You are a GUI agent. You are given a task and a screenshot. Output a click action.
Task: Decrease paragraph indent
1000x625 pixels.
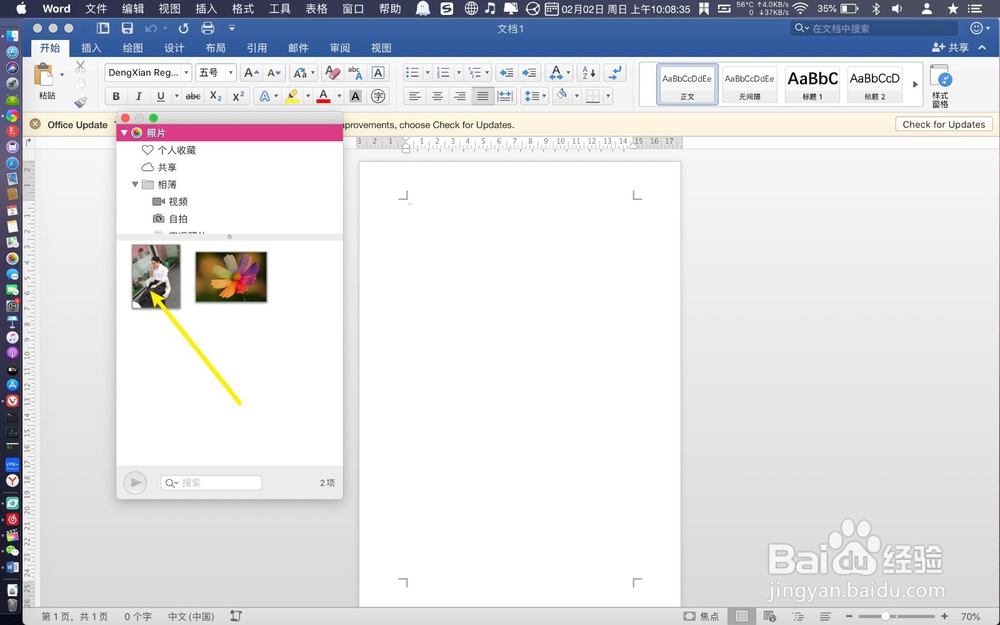(506, 73)
